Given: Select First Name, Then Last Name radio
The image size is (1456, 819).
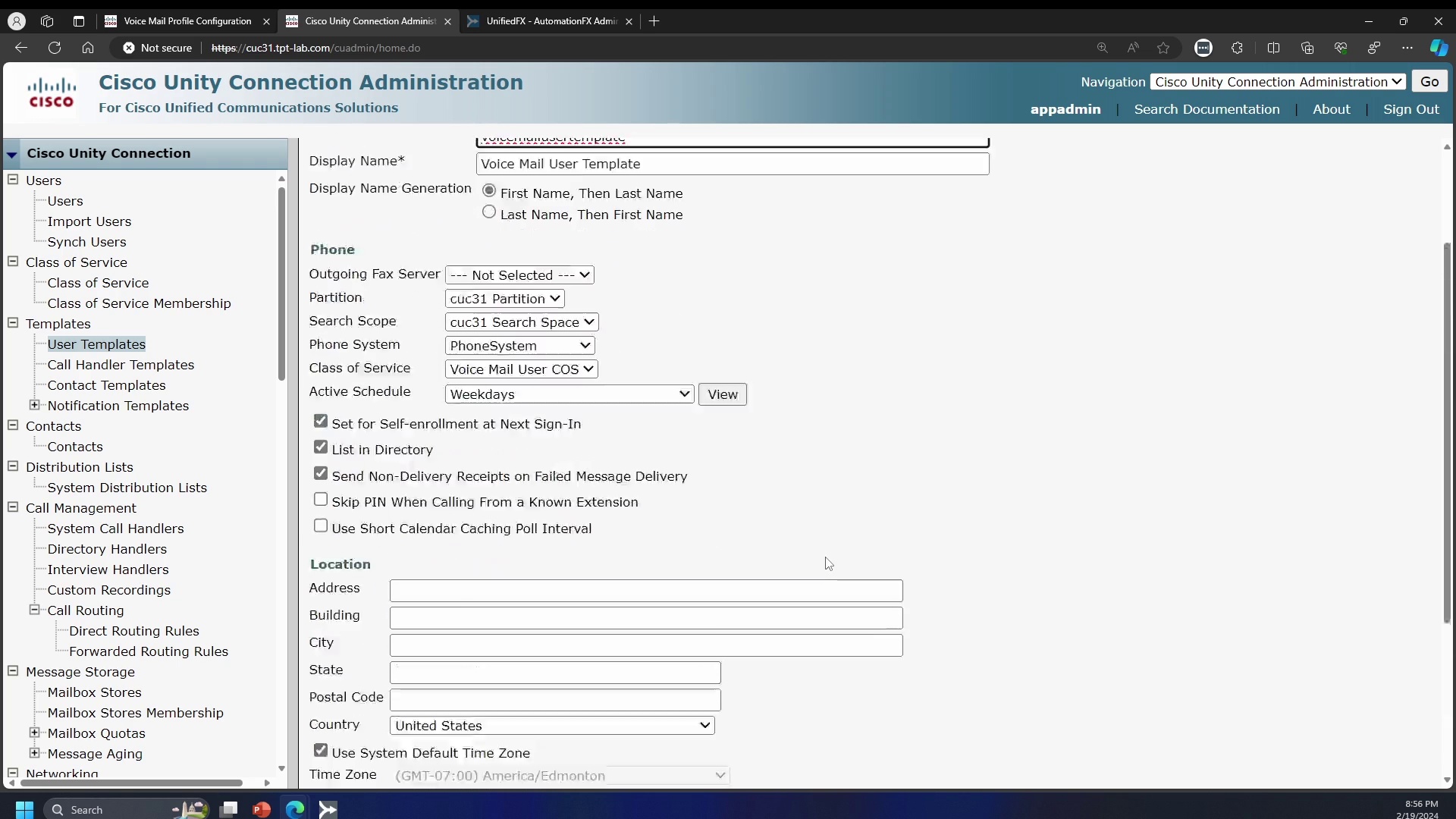Looking at the screenshot, I should [x=489, y=190].
